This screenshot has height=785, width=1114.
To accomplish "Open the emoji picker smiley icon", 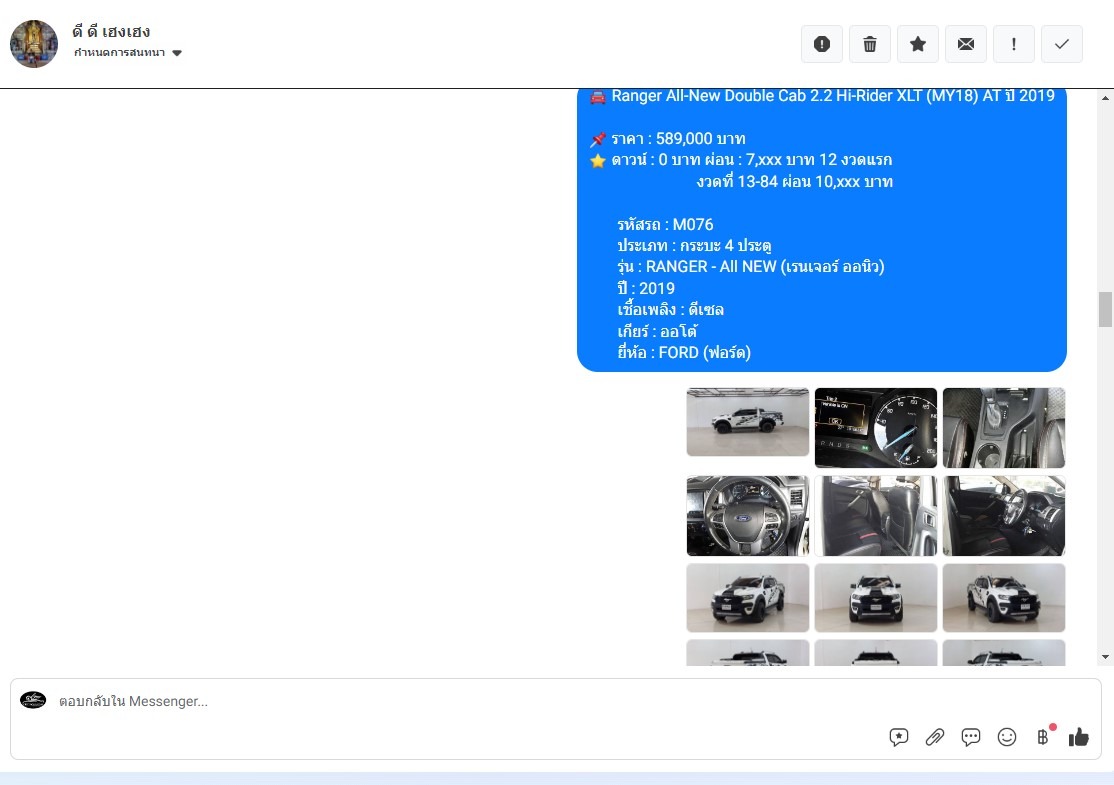I will point(1007,737).
